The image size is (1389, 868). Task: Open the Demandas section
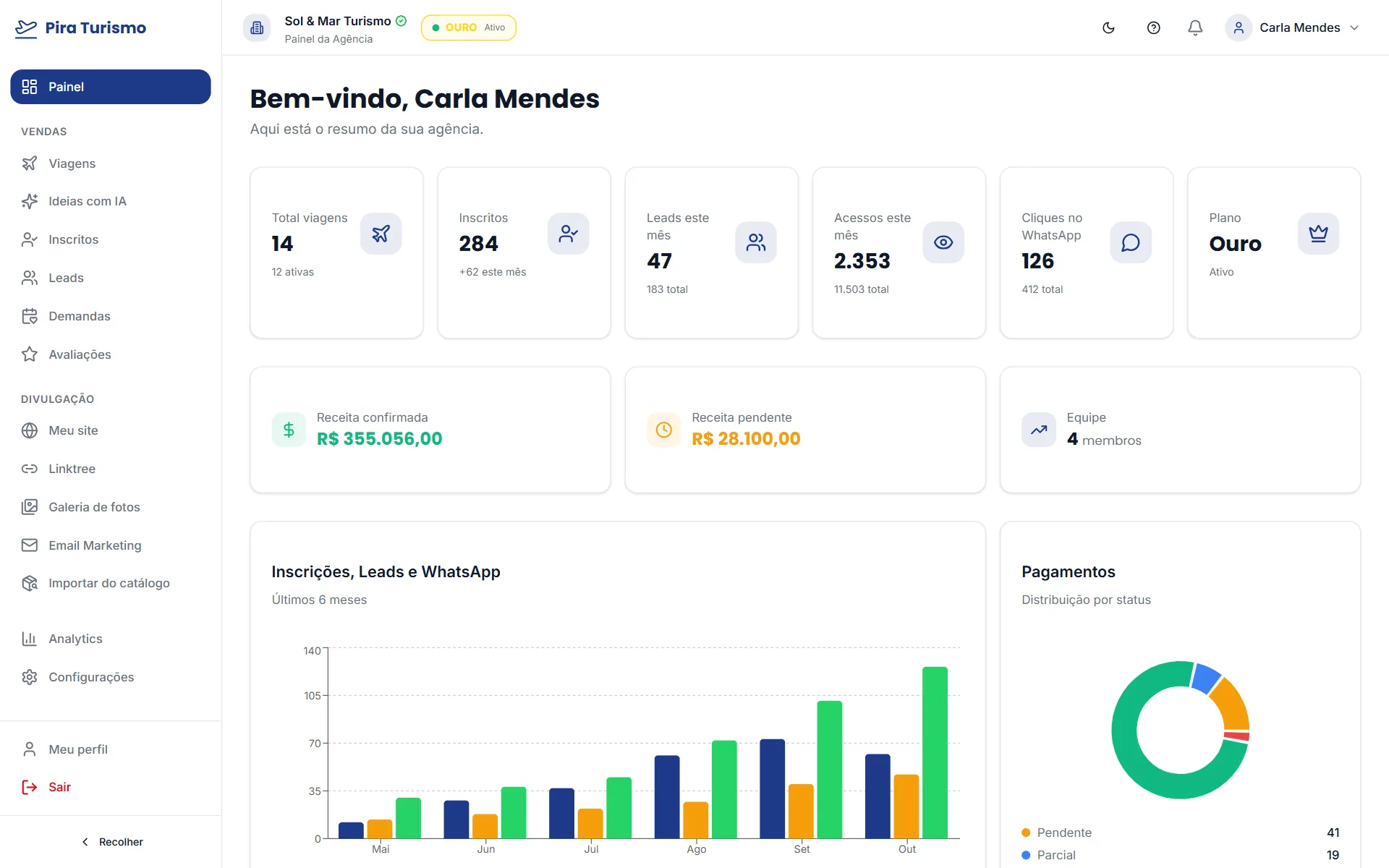pos(111,316)
